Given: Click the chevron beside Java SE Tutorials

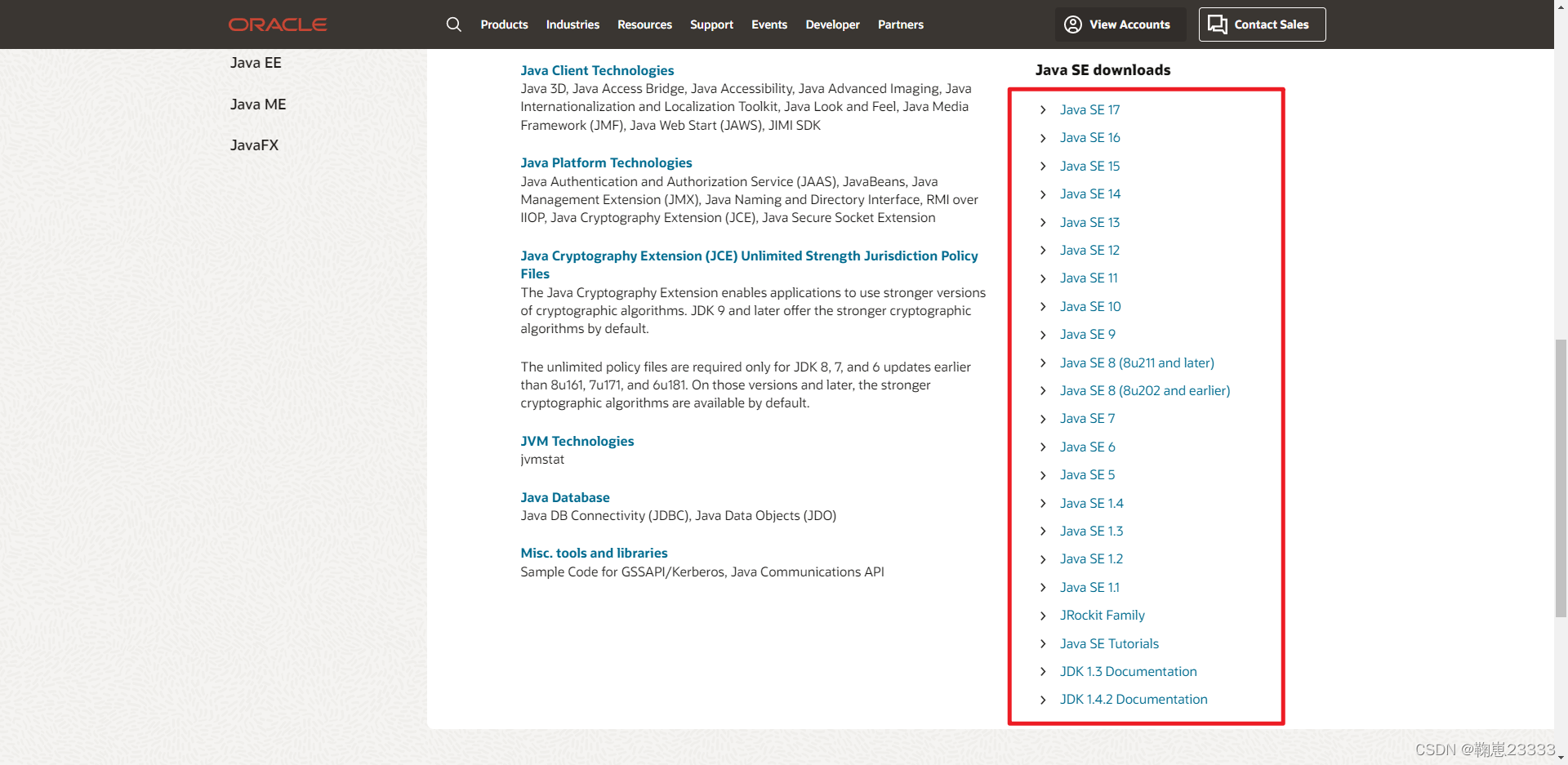Looking at the screenshot, I should coord(1043,644).
